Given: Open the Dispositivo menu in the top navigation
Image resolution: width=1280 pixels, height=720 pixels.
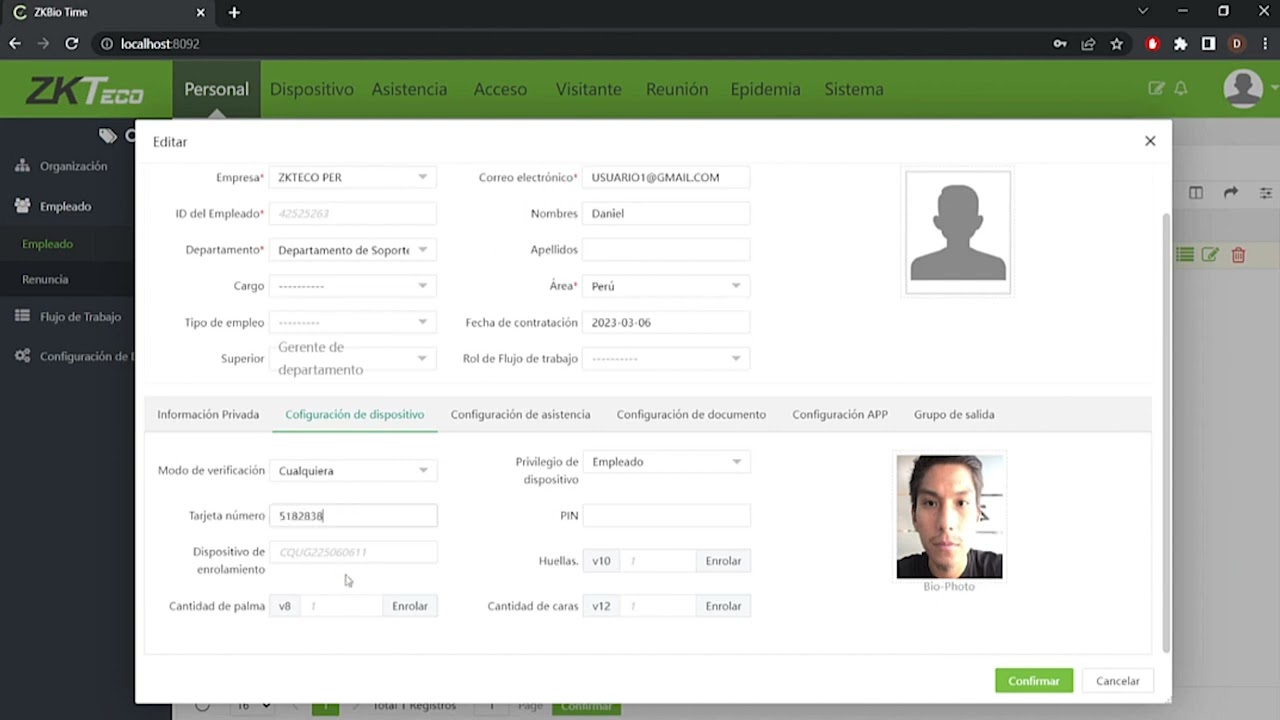Looking at the screenshot, I should click(312, 89).
